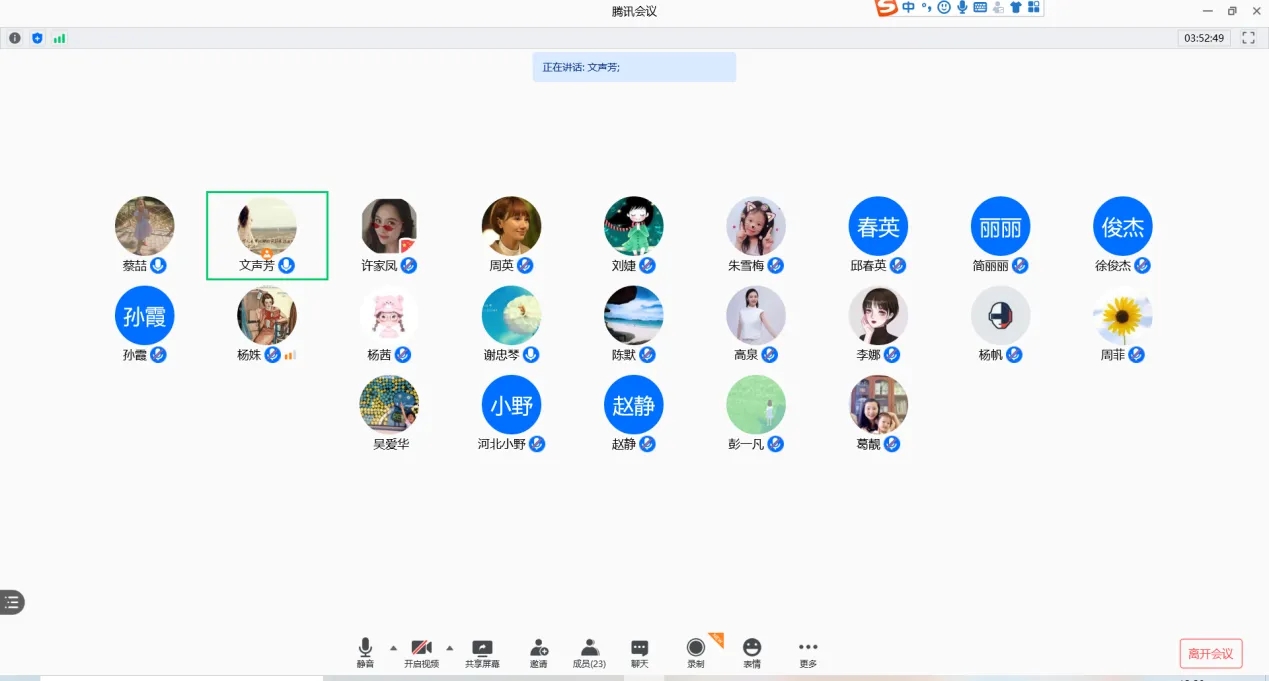Open the 邀请 invite icon

(539, 648)
